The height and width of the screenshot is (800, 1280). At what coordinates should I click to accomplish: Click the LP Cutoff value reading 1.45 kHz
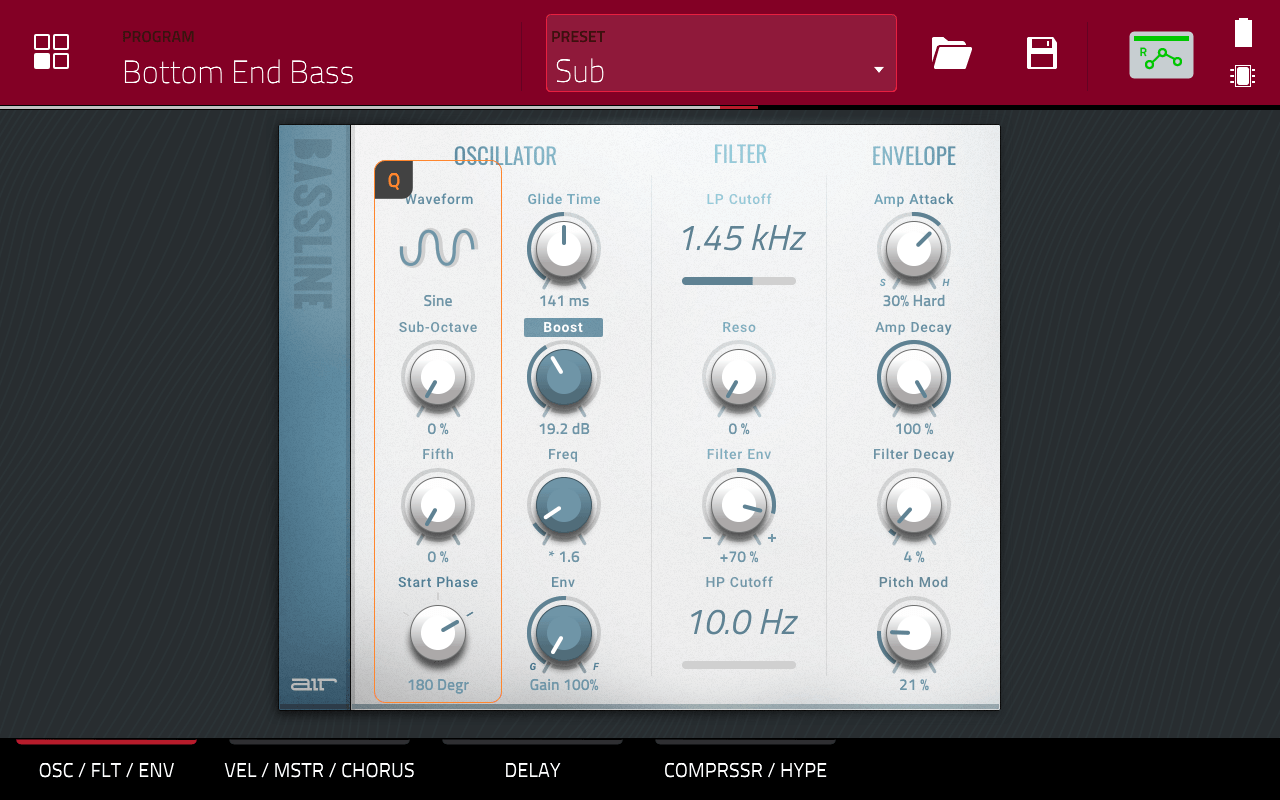pos(740,238)
